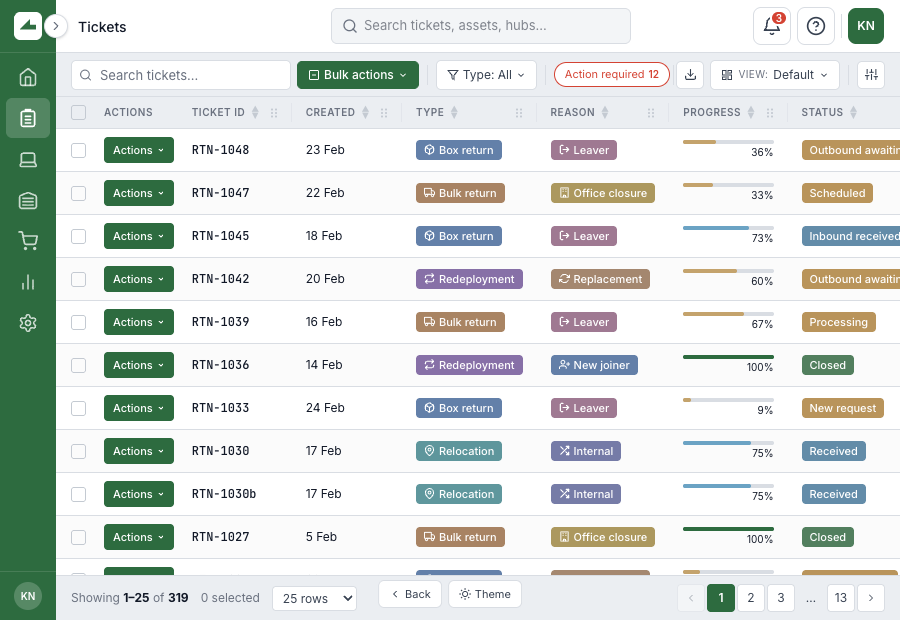Check the select-all checkbox in table header

[x=78, y=112]
